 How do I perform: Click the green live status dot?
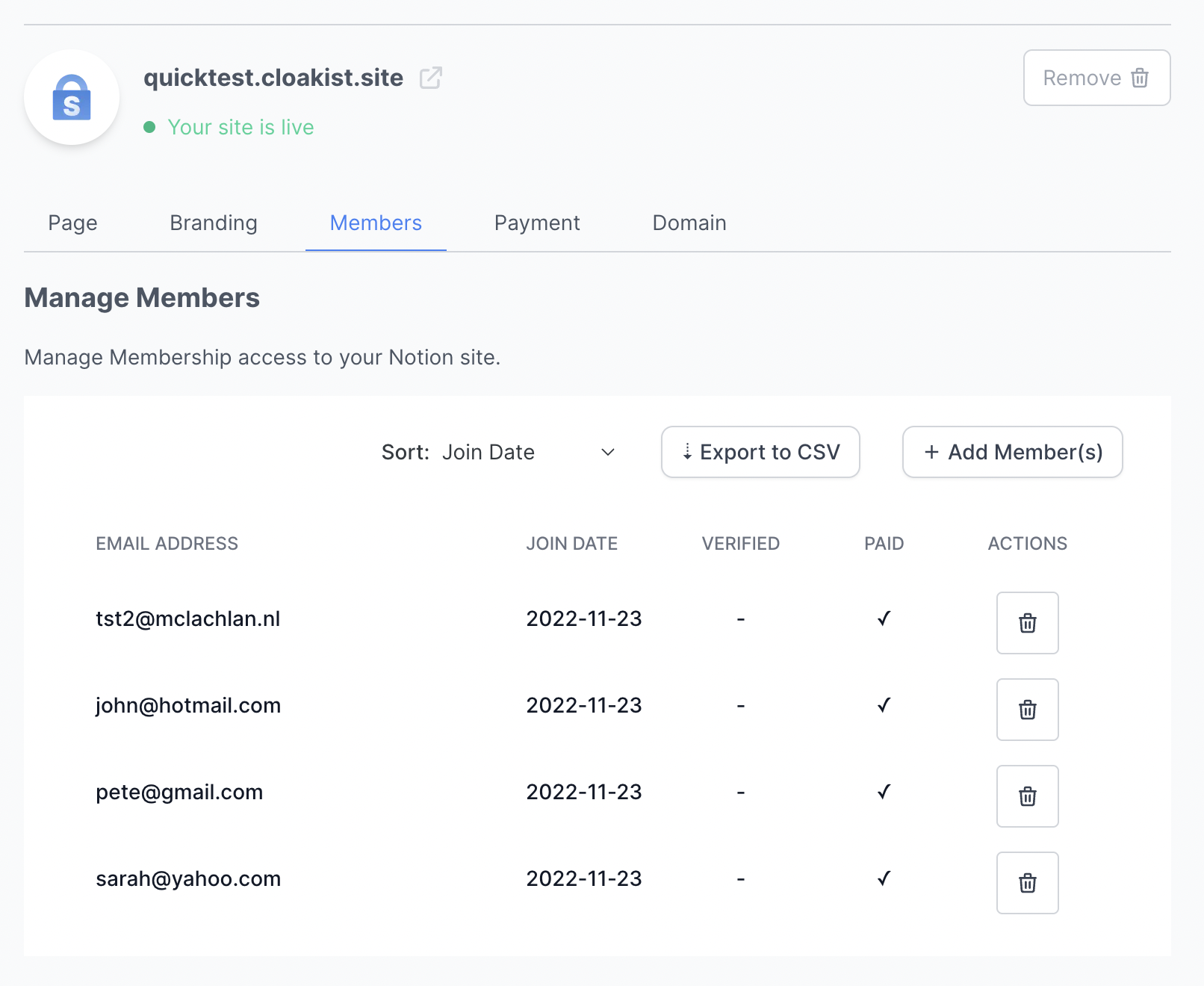pos(149,127)
